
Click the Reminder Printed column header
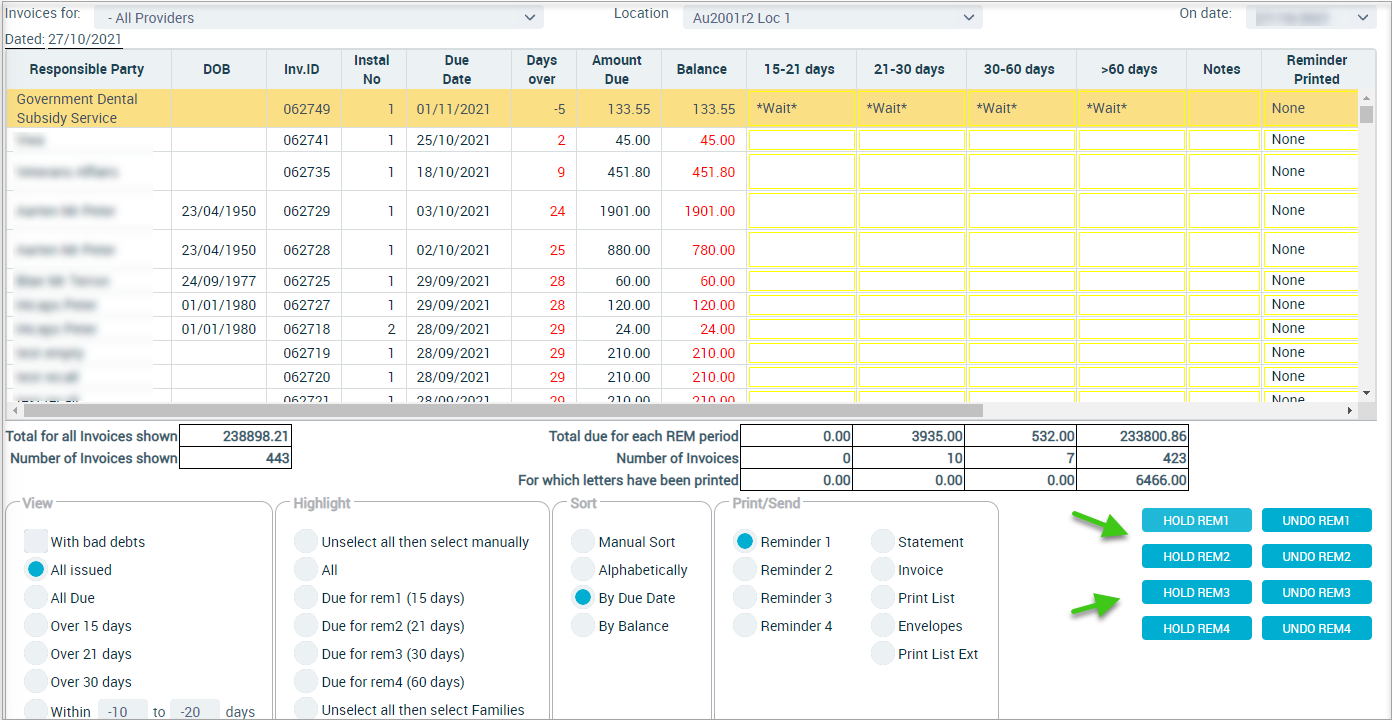click(x=1317, y=69)
